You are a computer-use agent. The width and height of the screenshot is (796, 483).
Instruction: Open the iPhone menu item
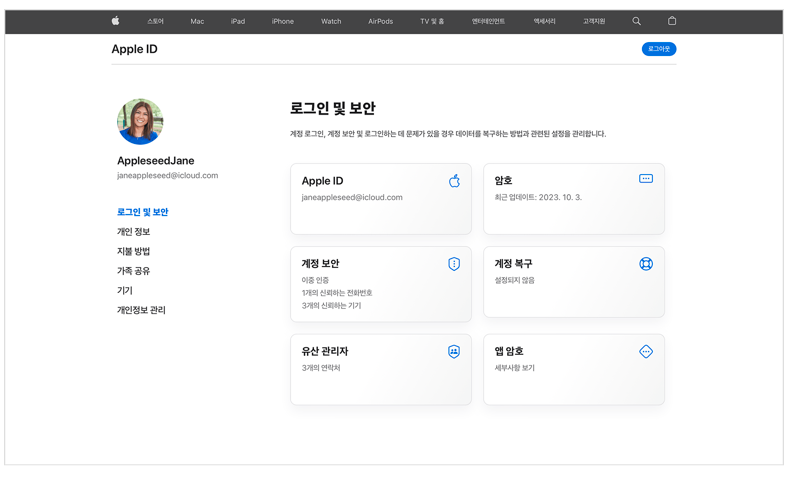click(285, 21)
